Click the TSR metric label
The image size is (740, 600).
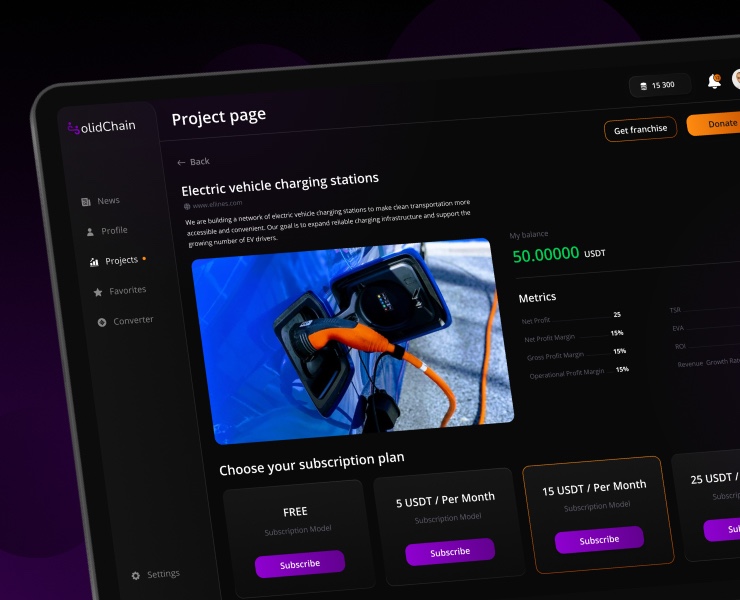click(675, 310)
